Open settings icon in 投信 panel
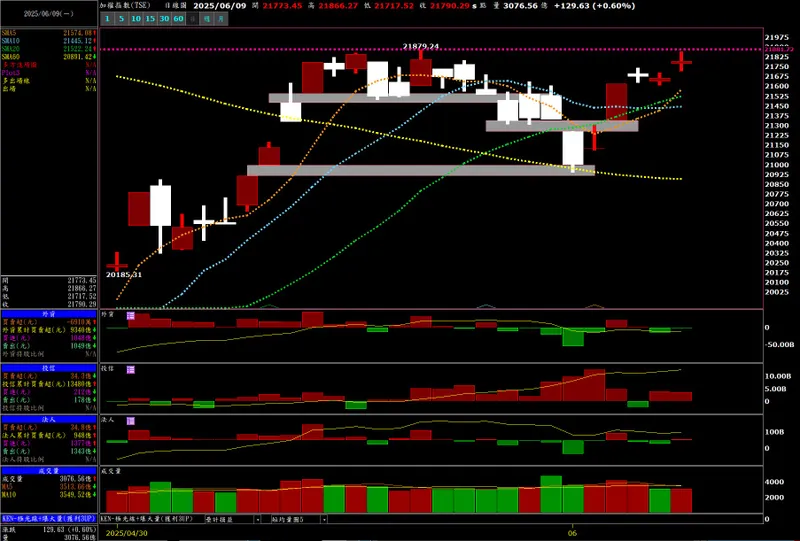This screenshot has height=541, width=800. coord(131,370)
